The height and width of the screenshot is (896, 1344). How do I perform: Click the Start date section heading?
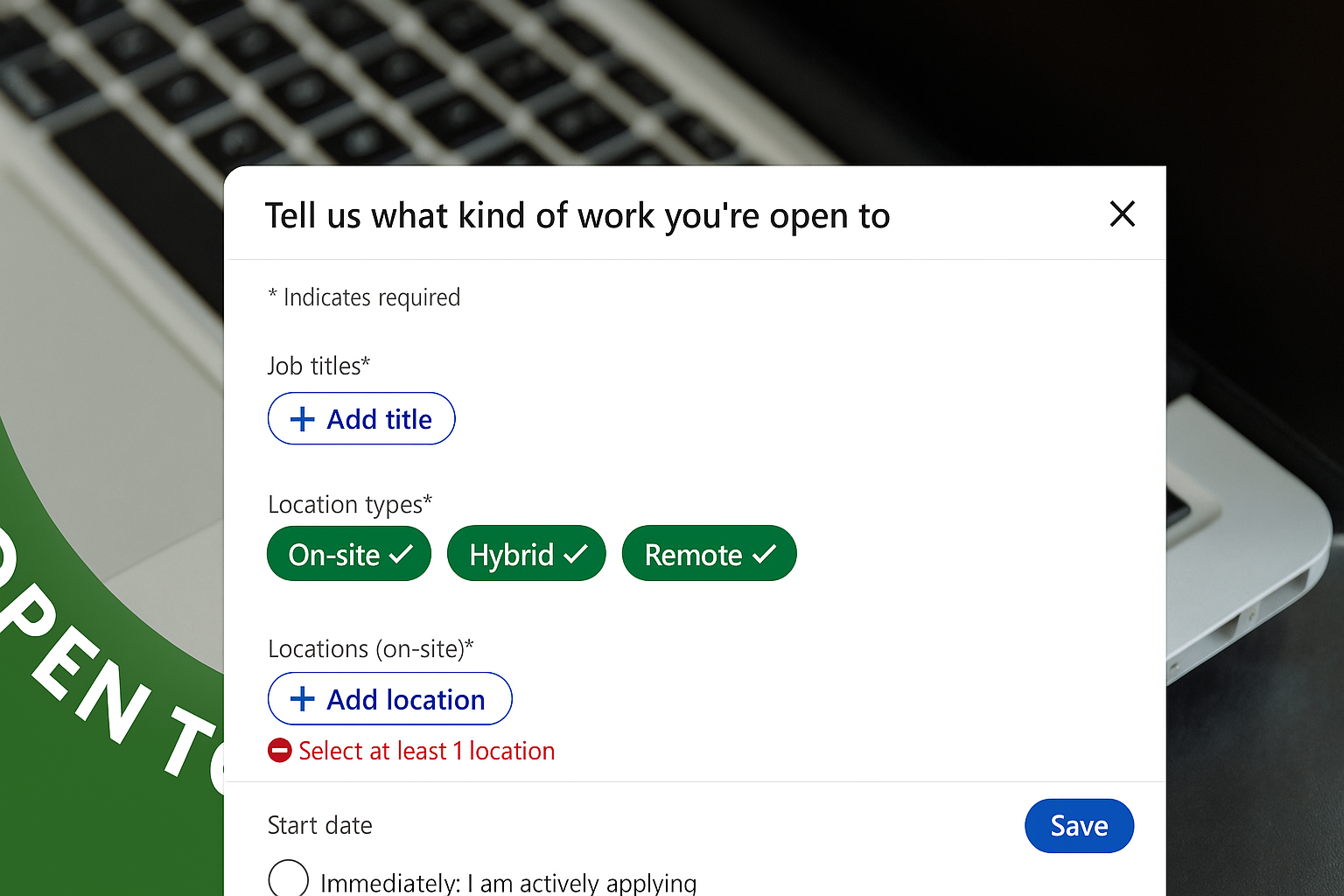click(319, 824)
